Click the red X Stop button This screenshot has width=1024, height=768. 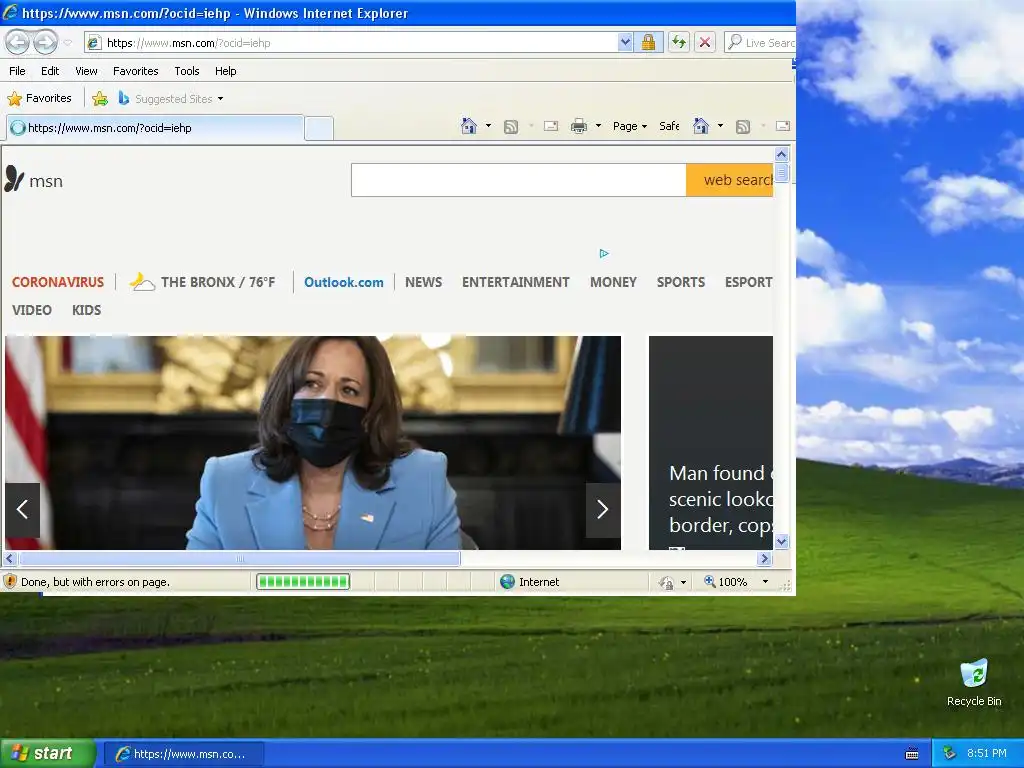705,43
